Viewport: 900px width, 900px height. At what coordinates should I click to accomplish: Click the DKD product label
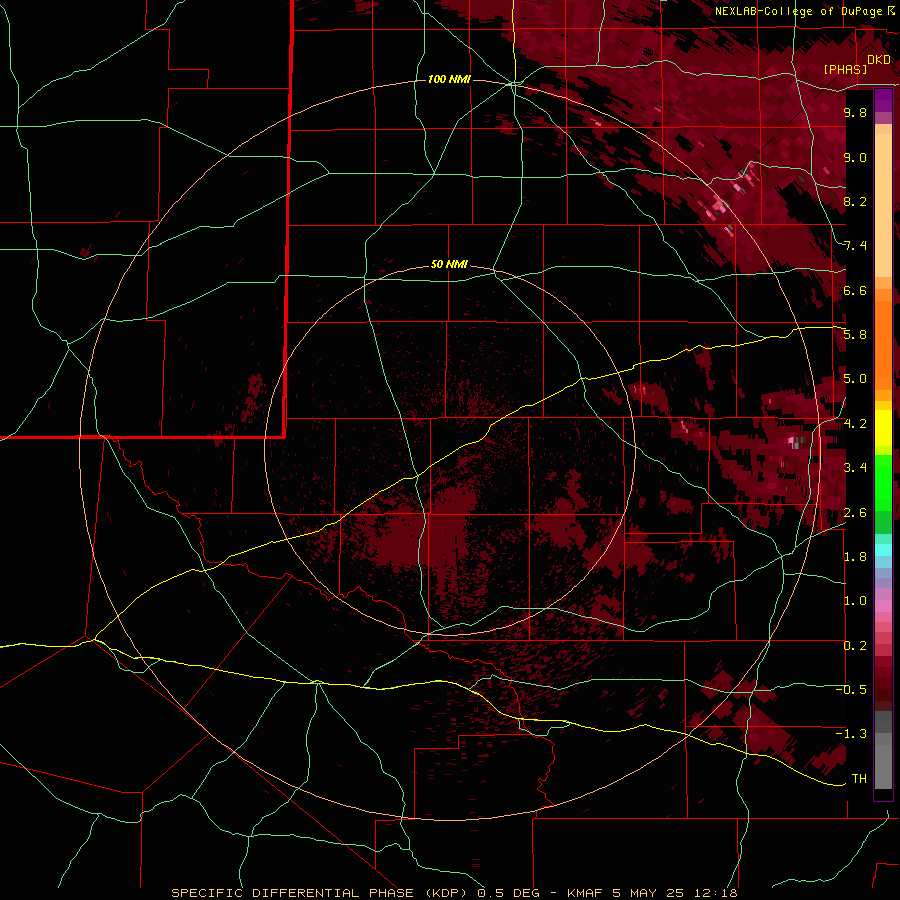(x=879, y=60)
